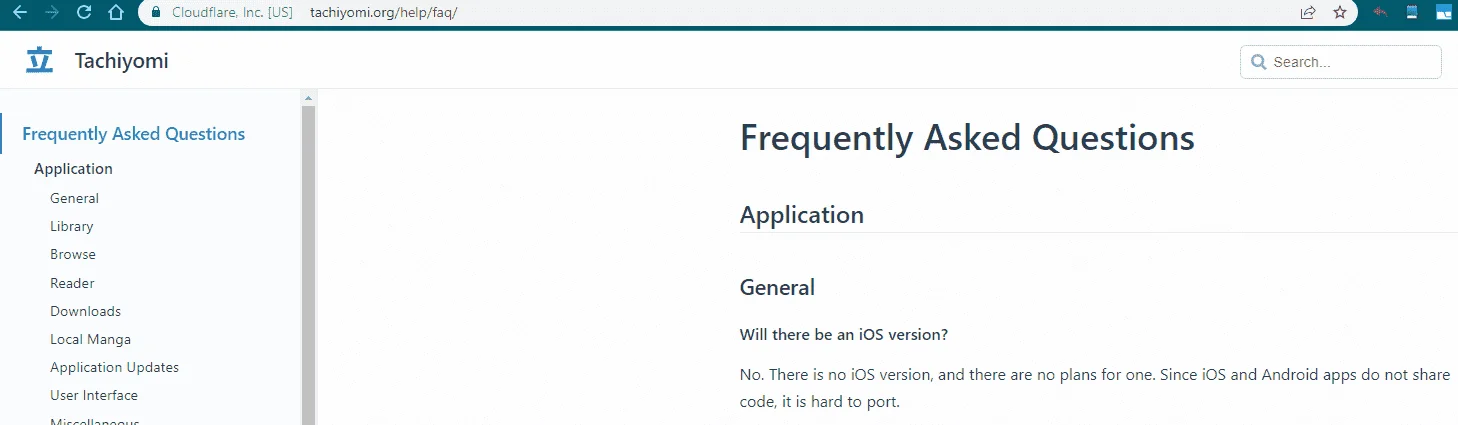The height and width of the screenshot is (425, 1458).
Task: Open the Downloads sidebar entry
Action: coord(85,311)
